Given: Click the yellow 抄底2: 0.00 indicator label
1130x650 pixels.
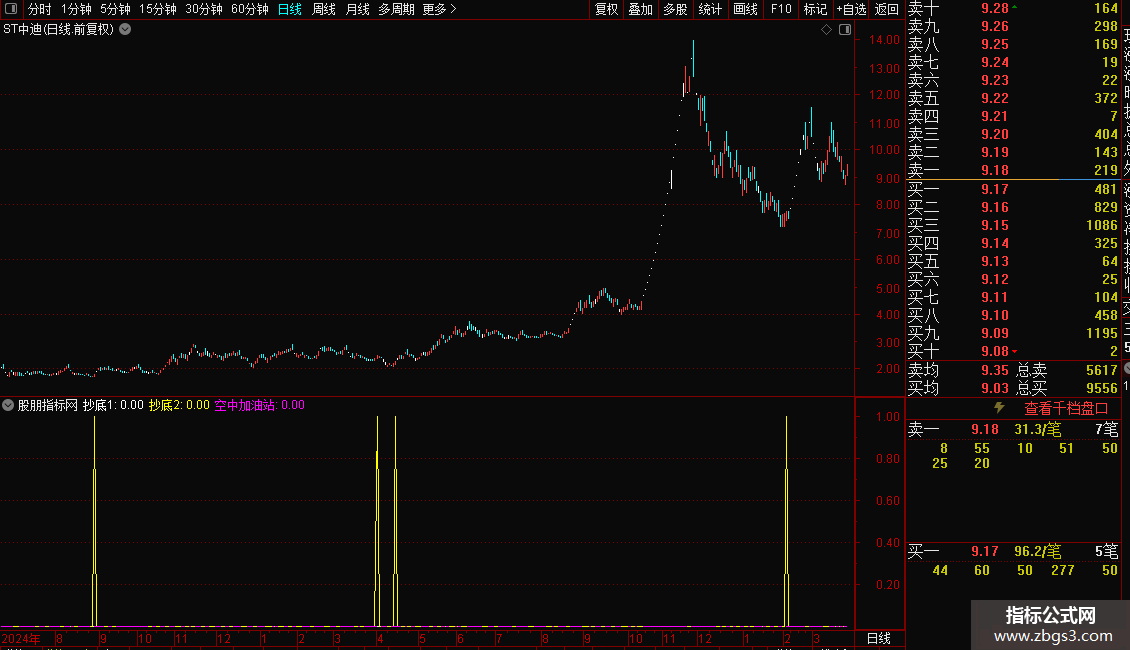Looking at the screenshot, I should [x=179, y=405].
